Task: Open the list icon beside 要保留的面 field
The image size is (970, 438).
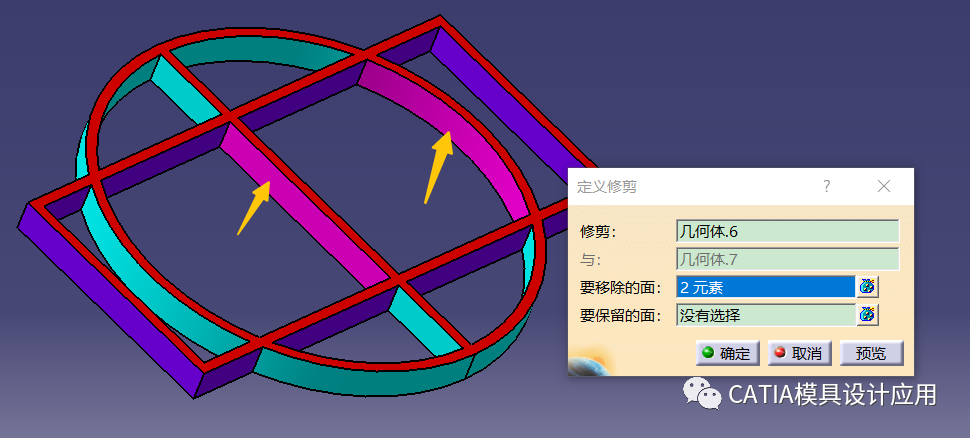Action: pos(868,316)
